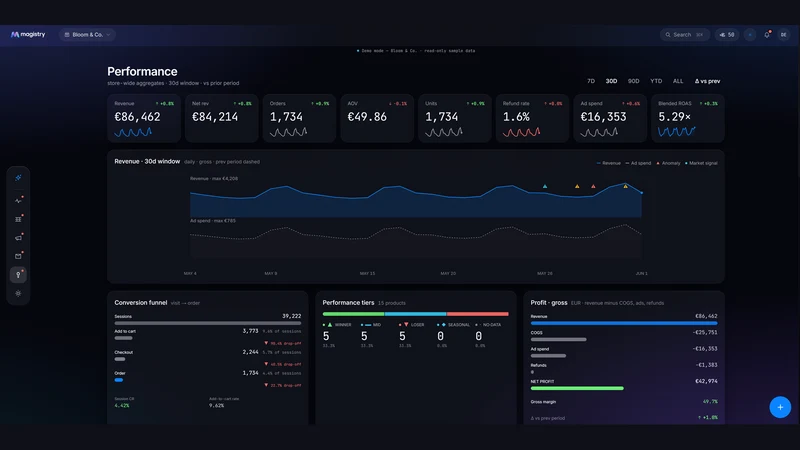
Task: Select the YTD time range
Action: coord(656,81)
